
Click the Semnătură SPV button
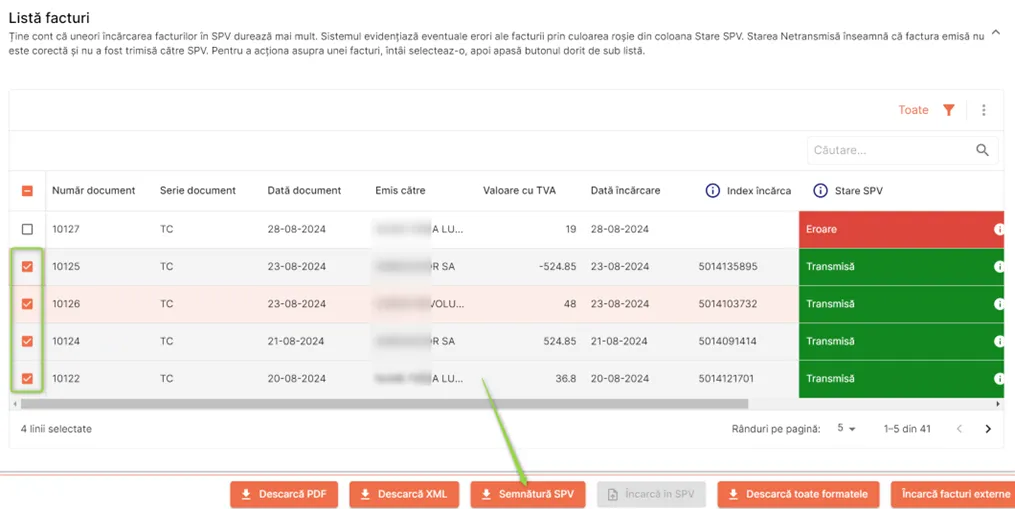[528, 494]
